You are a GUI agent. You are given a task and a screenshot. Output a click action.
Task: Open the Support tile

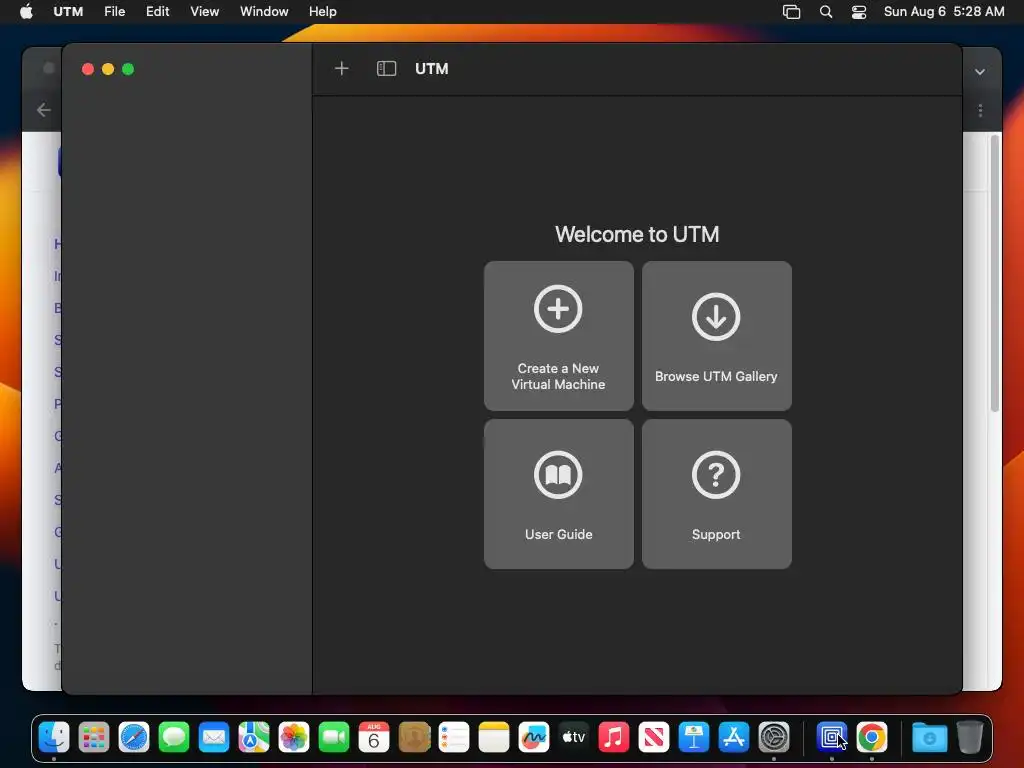pyautogui.click(x=716, y=494)
